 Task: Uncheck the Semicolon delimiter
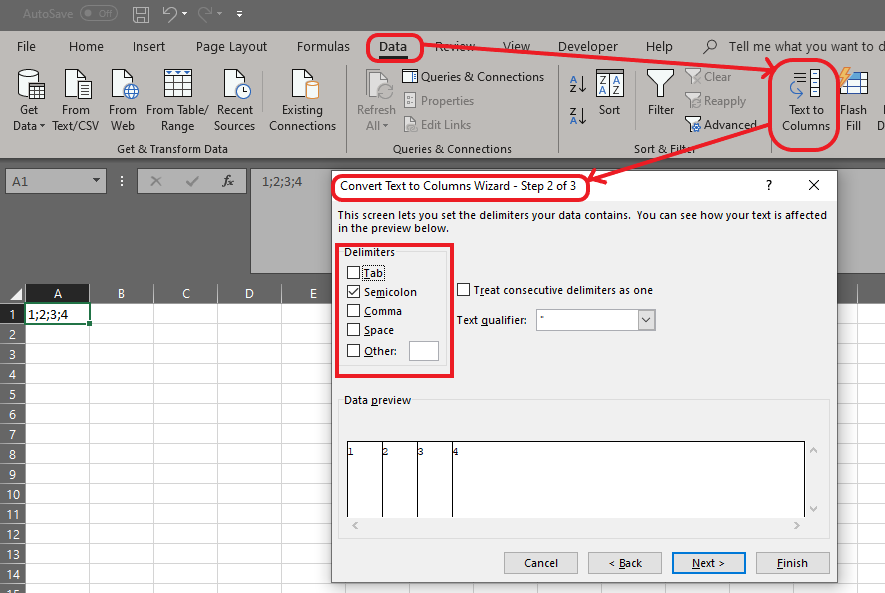pyautogui.click(x=353, y=292)
